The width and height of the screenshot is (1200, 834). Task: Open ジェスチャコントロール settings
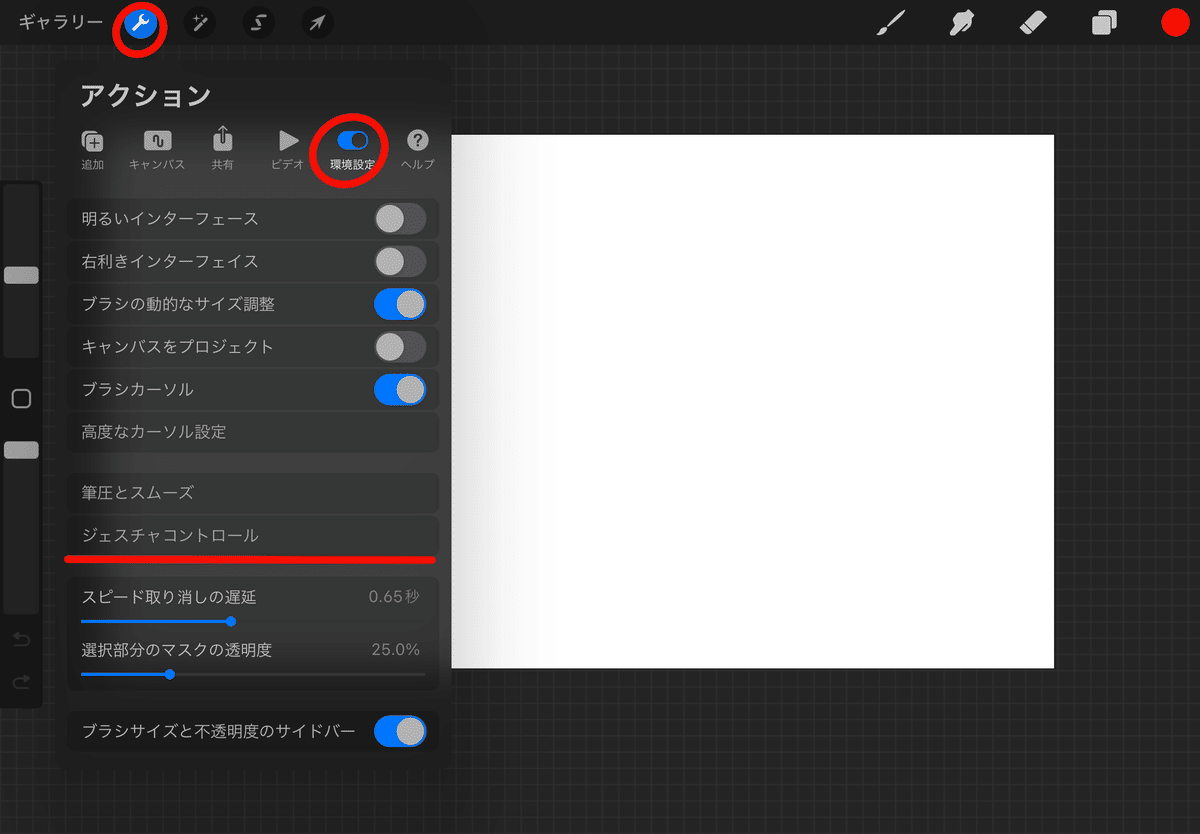click(x=254, y=535)
